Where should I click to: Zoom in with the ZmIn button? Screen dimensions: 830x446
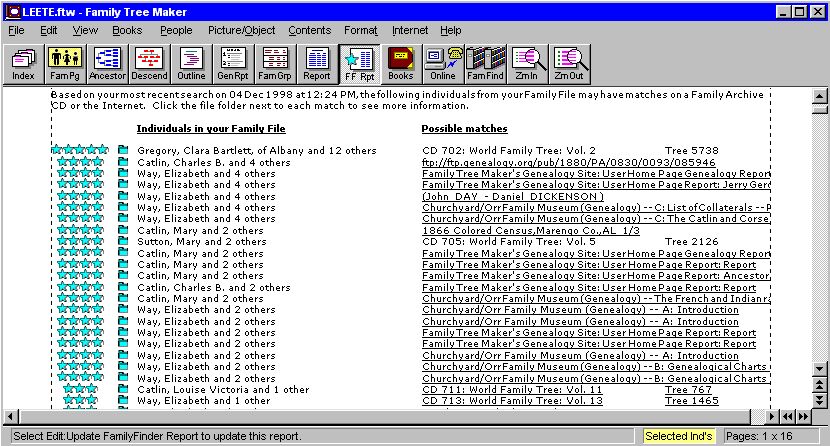pyautogui.click(x=527, y=64)
